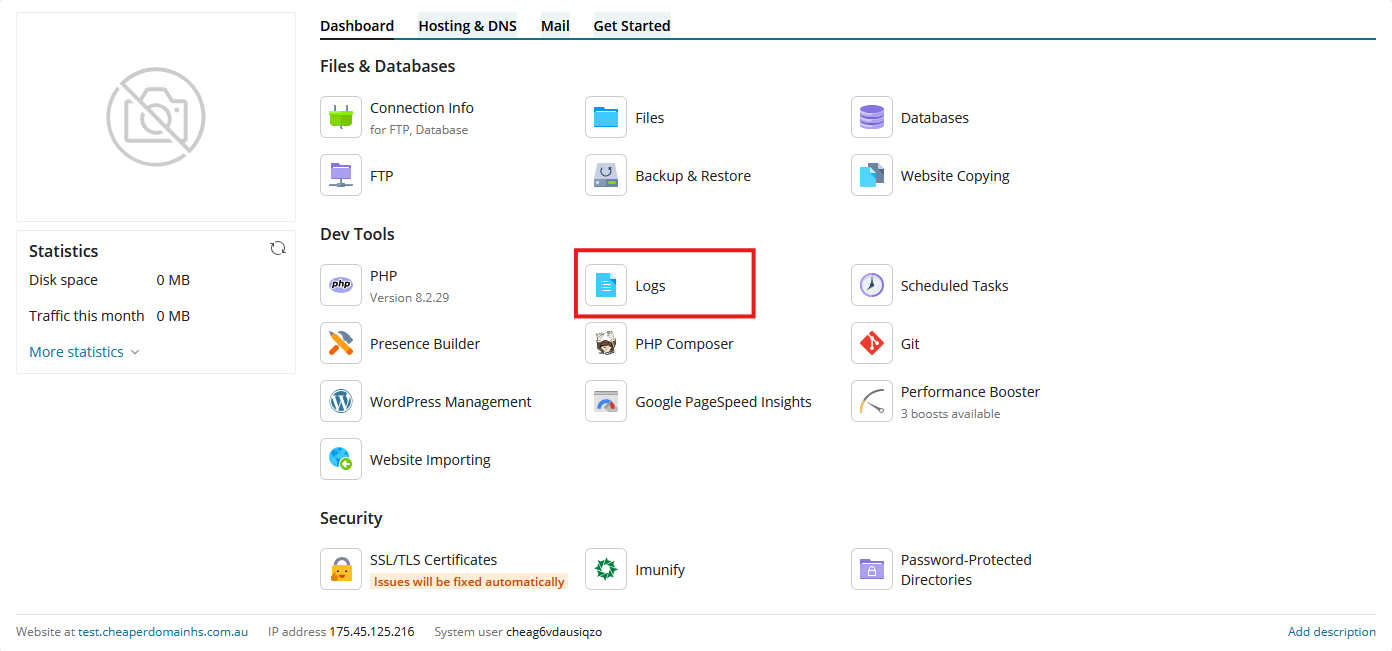The image size is (1392, 651).
Task: Refresh the Statistics panel
Action: [278, 249]
